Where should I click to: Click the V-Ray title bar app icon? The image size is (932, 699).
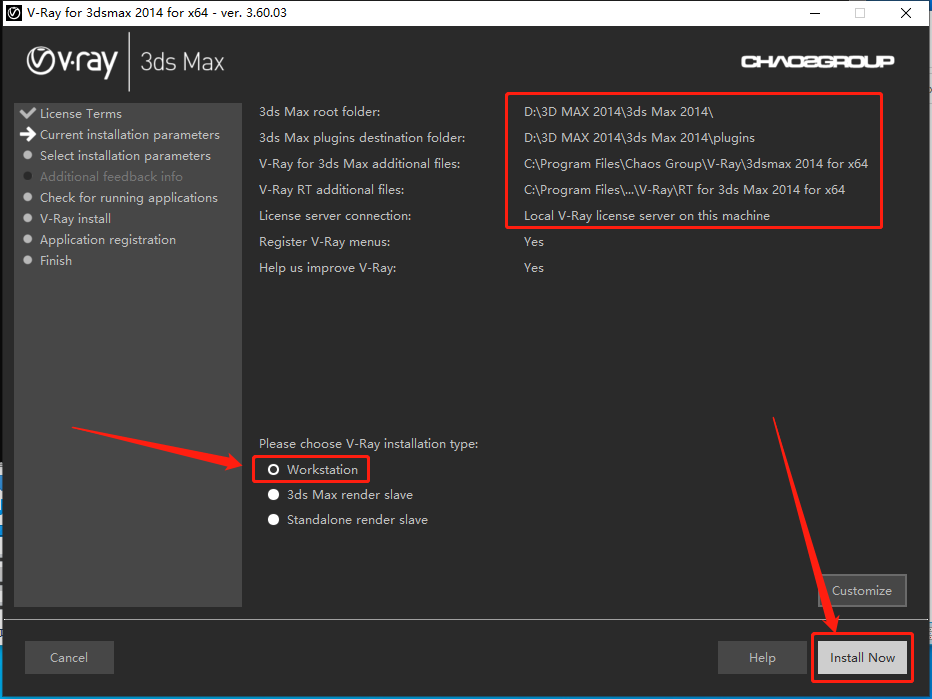click(13, 13)
